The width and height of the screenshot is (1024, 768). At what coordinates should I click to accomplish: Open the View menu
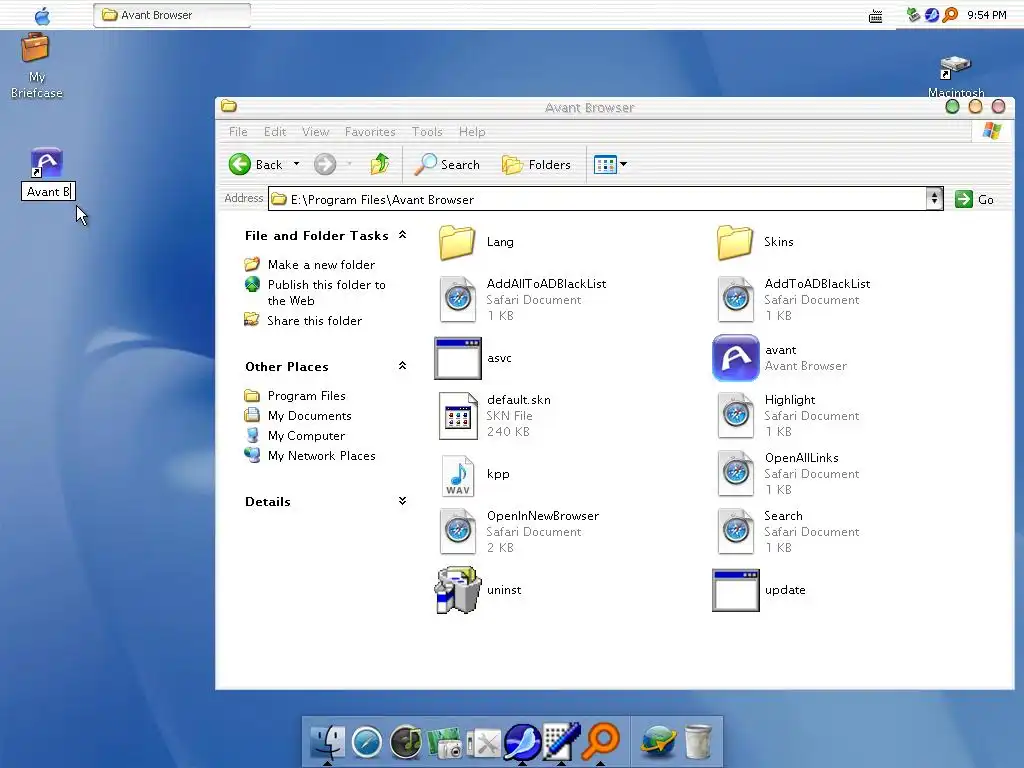(x=315, y=132)
